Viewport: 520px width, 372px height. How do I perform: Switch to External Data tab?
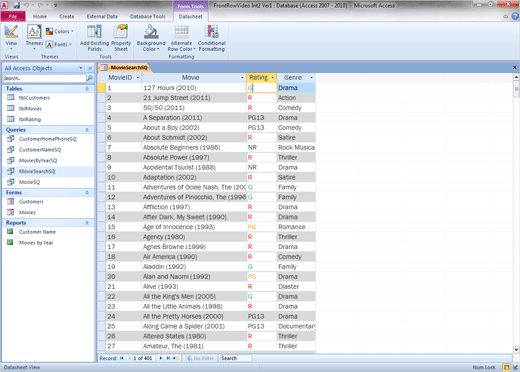click(x=102, y=16)
